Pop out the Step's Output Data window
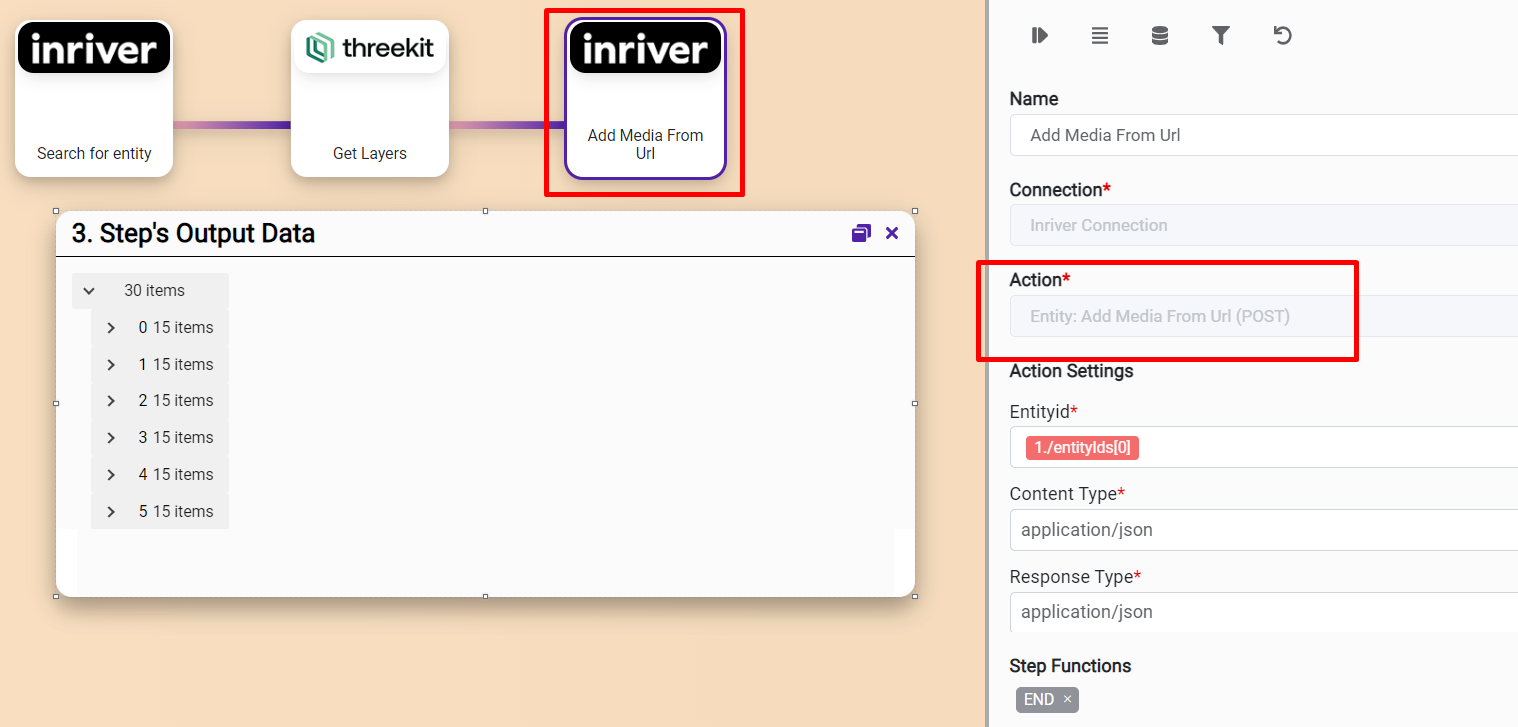Viewport: 1518px width, 727px height. pos(861,233)
